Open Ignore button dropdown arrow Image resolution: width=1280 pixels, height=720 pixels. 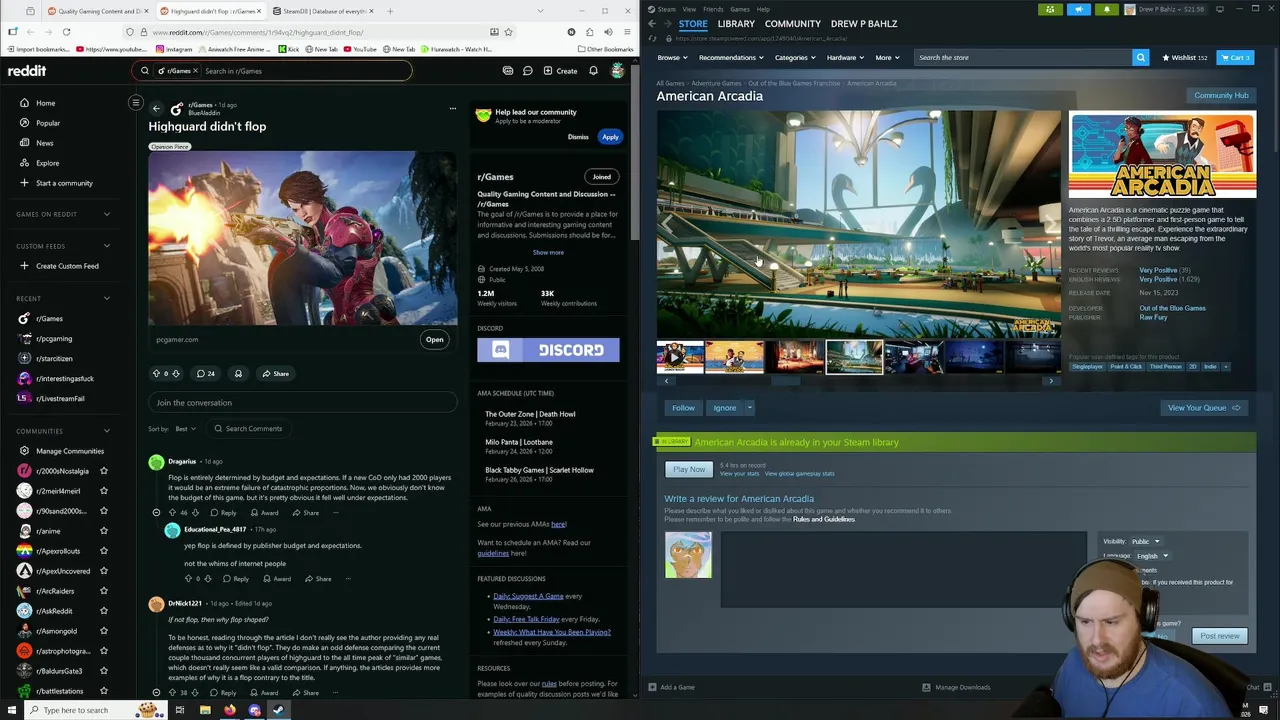pos(749,408)
